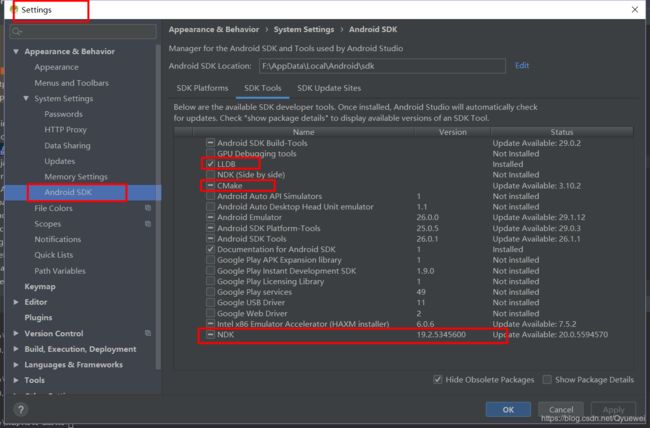Toggle the Android SDK Build-Tools checkbox
The width and height of the screenshot is (650, 428).
211,143
